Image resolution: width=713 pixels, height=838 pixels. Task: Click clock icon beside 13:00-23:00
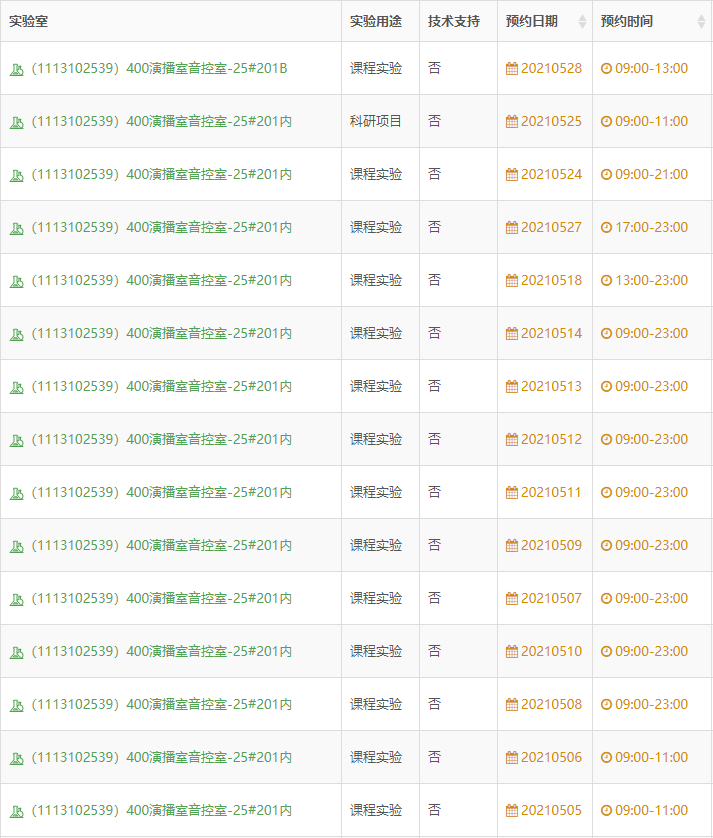(x=606, y=280)
